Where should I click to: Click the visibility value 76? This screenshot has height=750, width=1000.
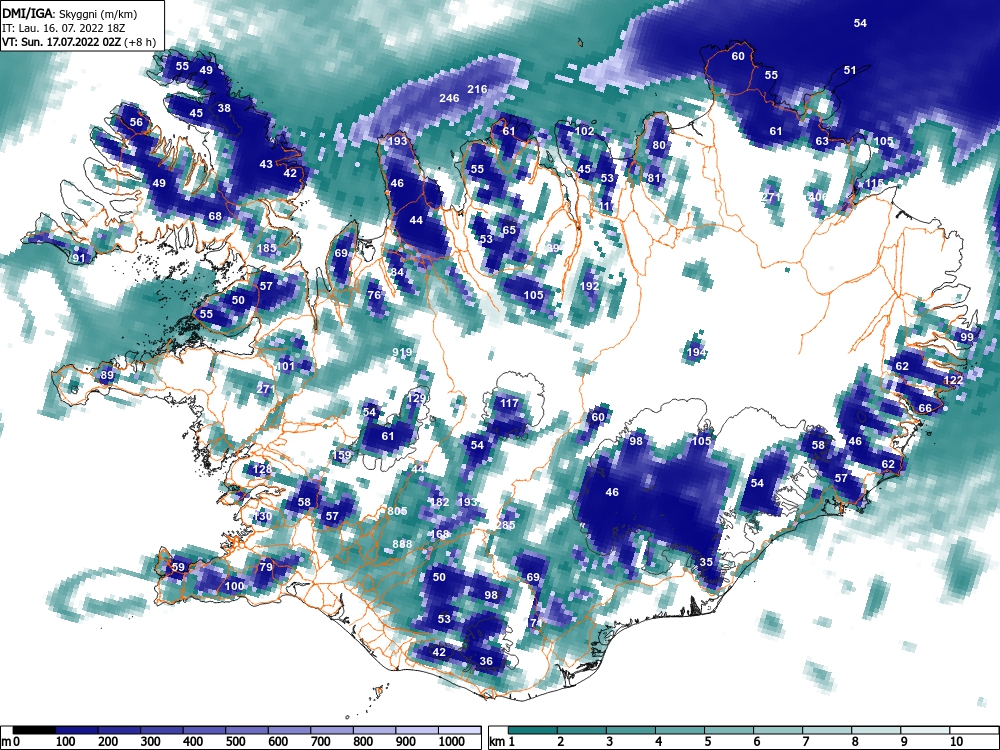click(374, 295)
